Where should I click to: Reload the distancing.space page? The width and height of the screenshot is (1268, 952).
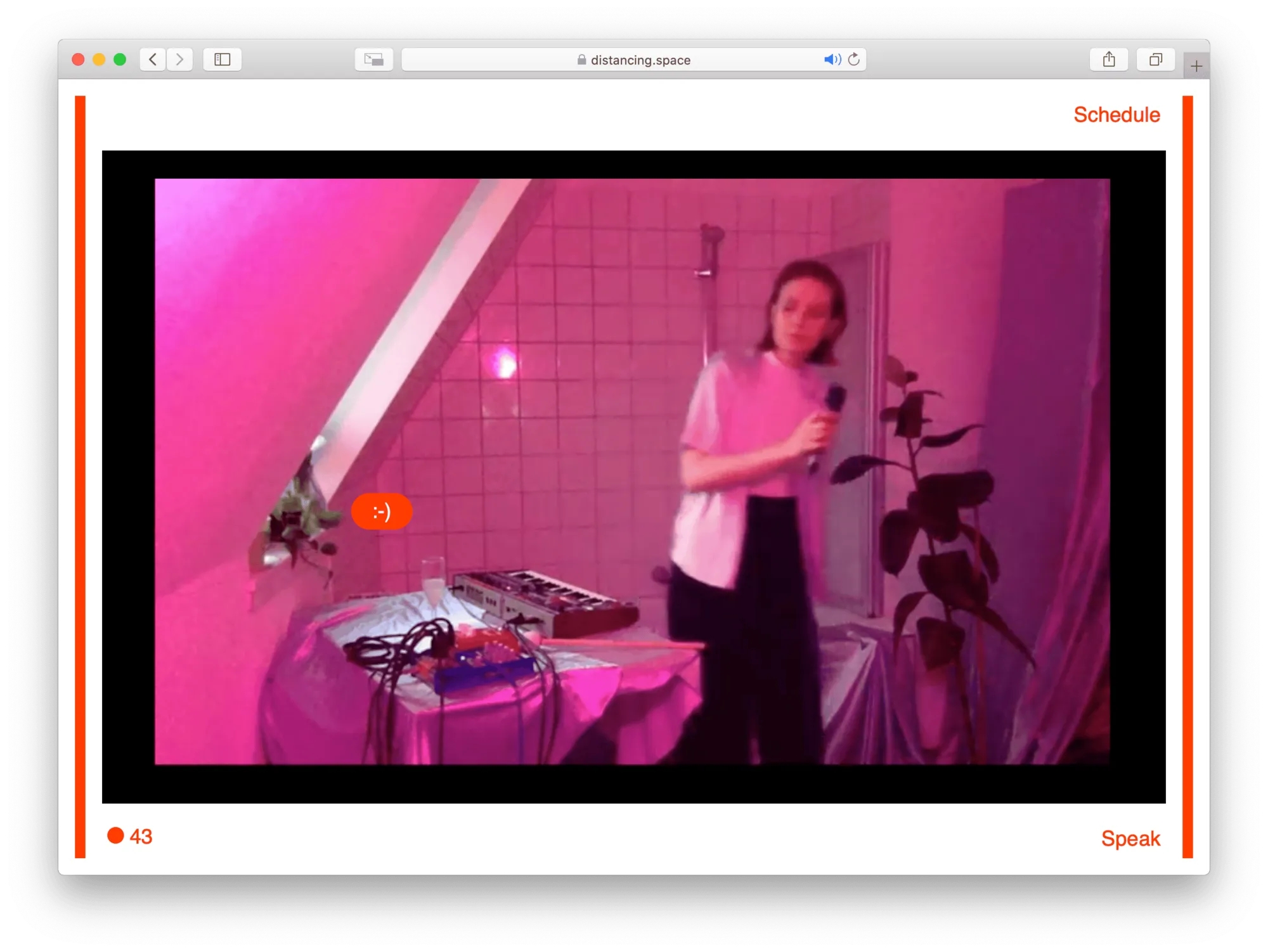[854, 60]
